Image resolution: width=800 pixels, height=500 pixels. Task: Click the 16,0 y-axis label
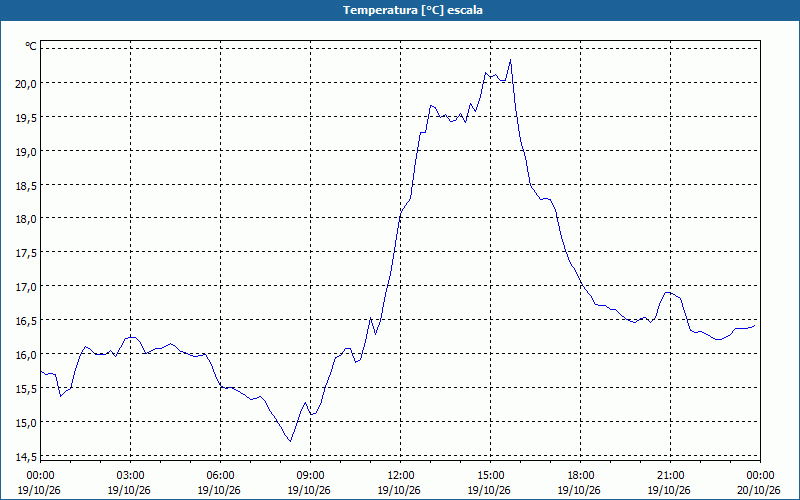click(26, 355)
